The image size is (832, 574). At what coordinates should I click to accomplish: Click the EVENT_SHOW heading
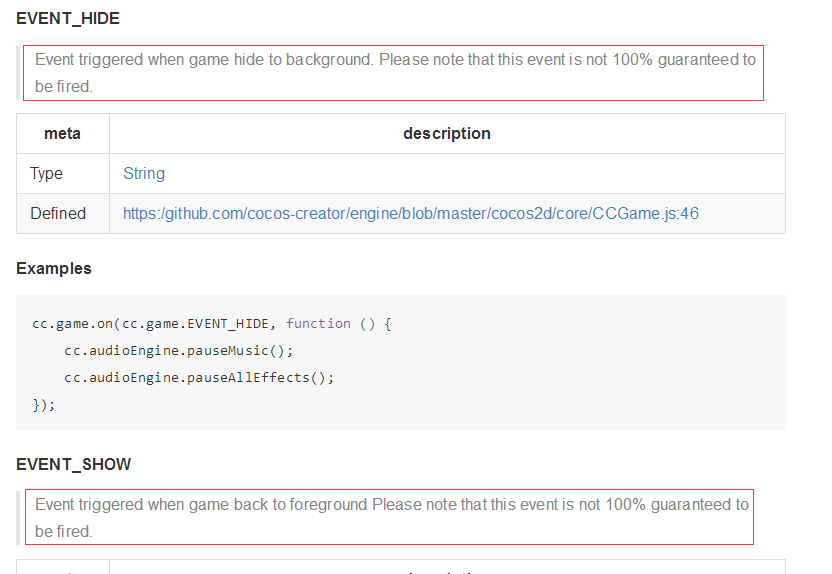pyautogui.click(x=73, y=464)
